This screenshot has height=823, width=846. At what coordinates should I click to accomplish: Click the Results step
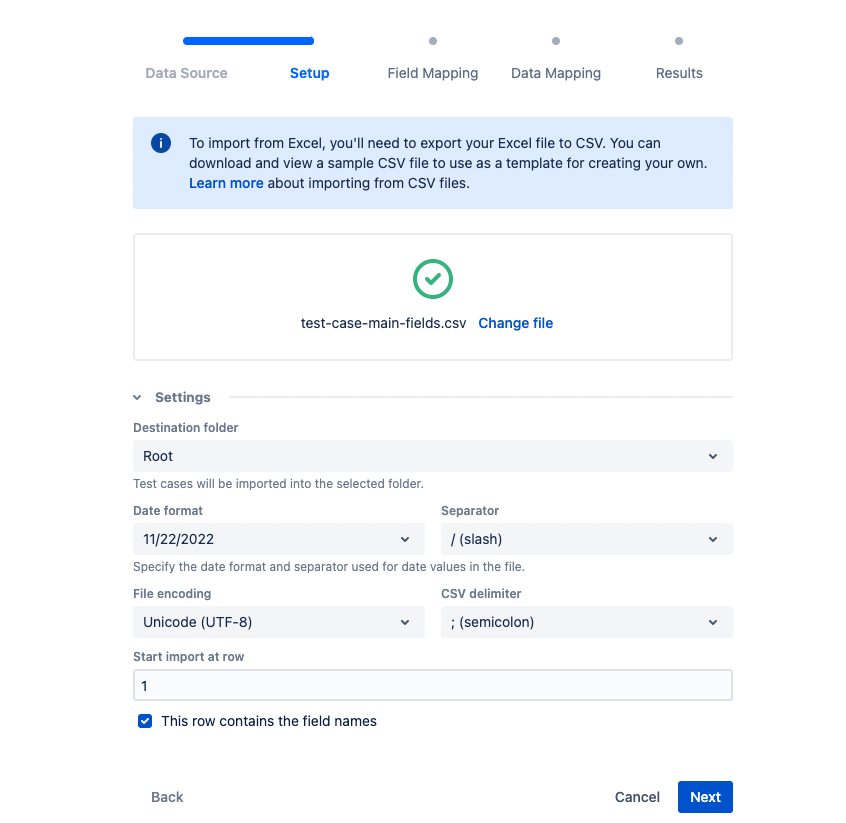(x=679, y=73)
